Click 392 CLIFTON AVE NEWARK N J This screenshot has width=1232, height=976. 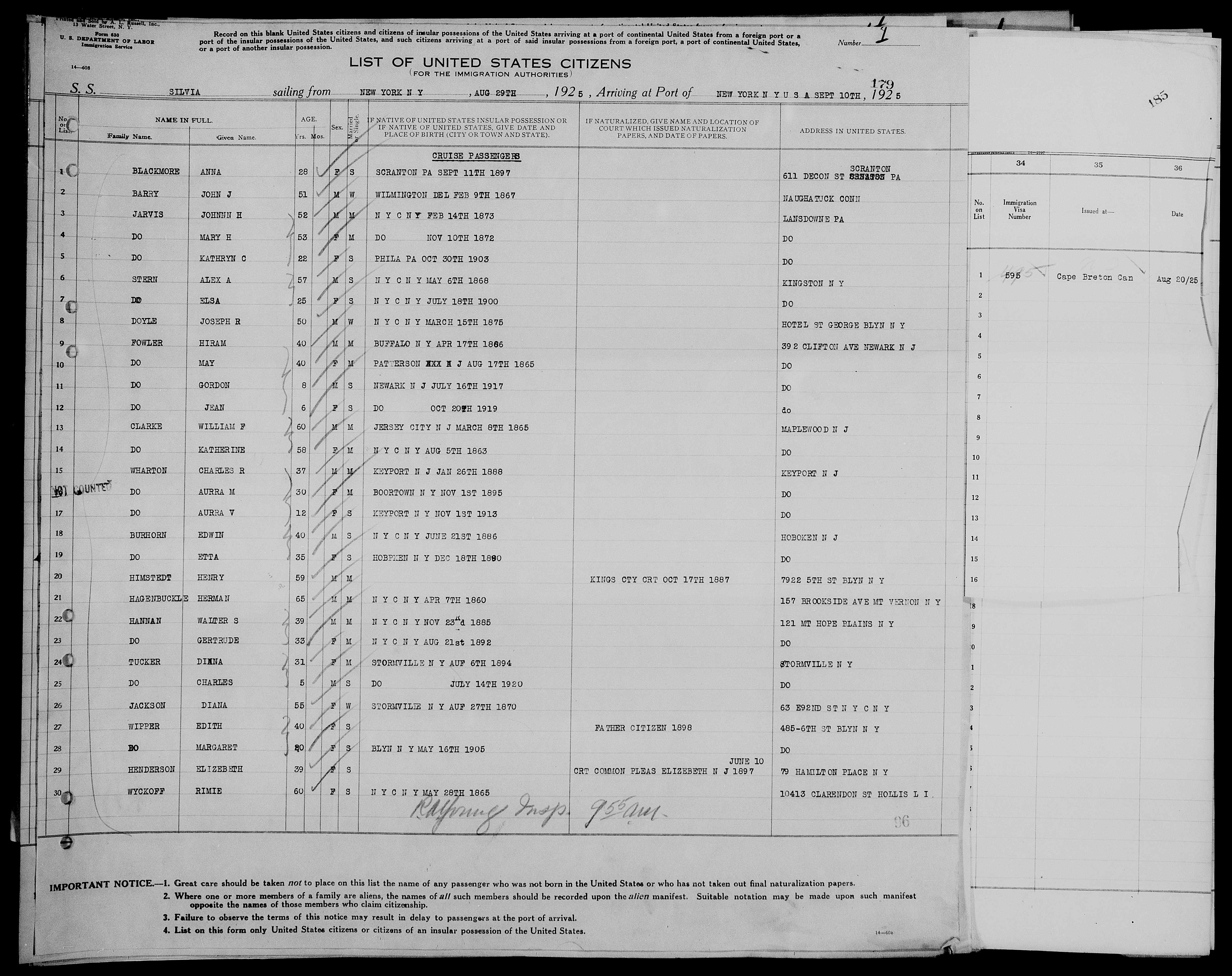(x=849, y=347)
